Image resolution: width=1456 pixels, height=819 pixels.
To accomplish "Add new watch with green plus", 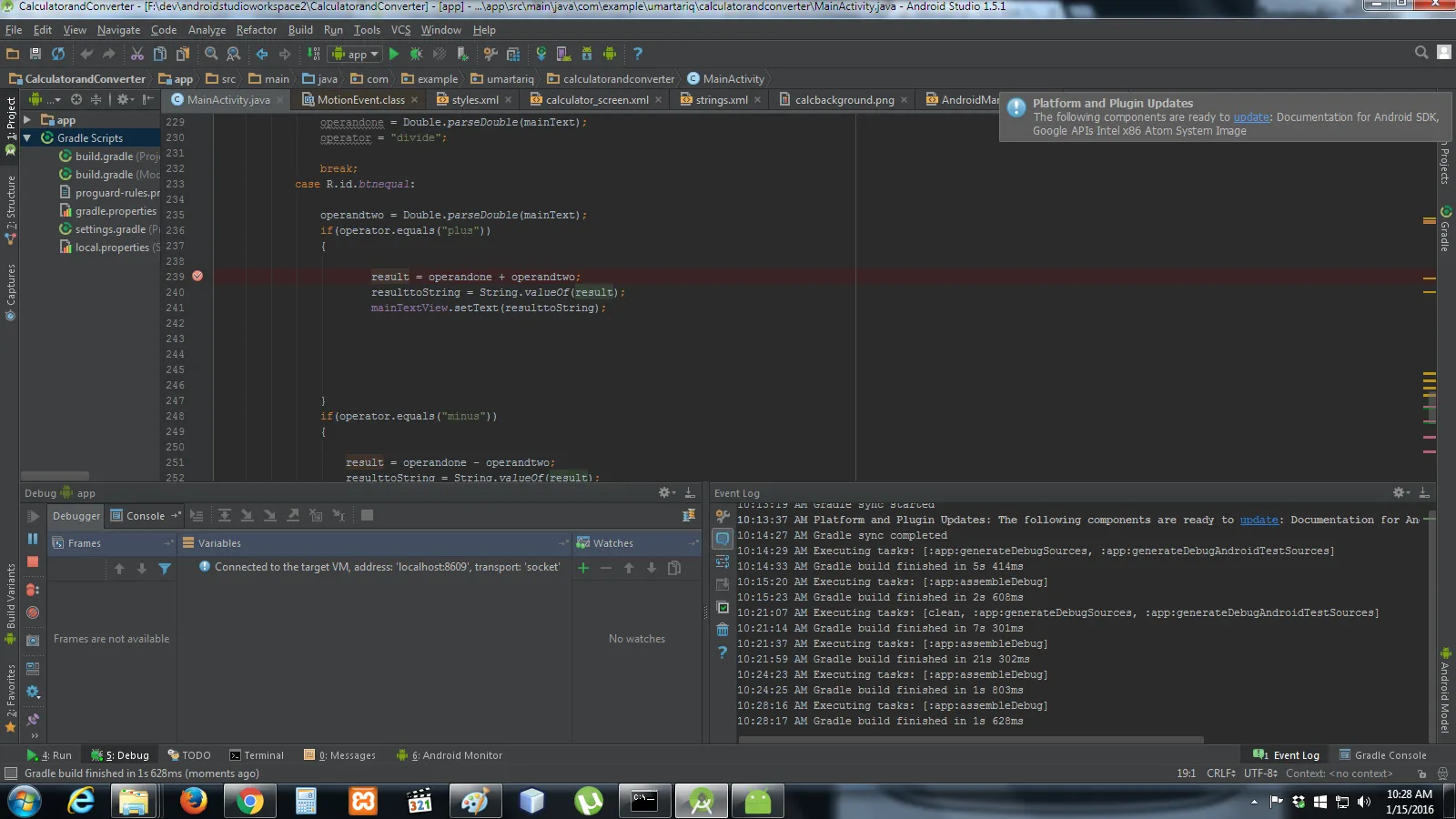I will (583, 568).
